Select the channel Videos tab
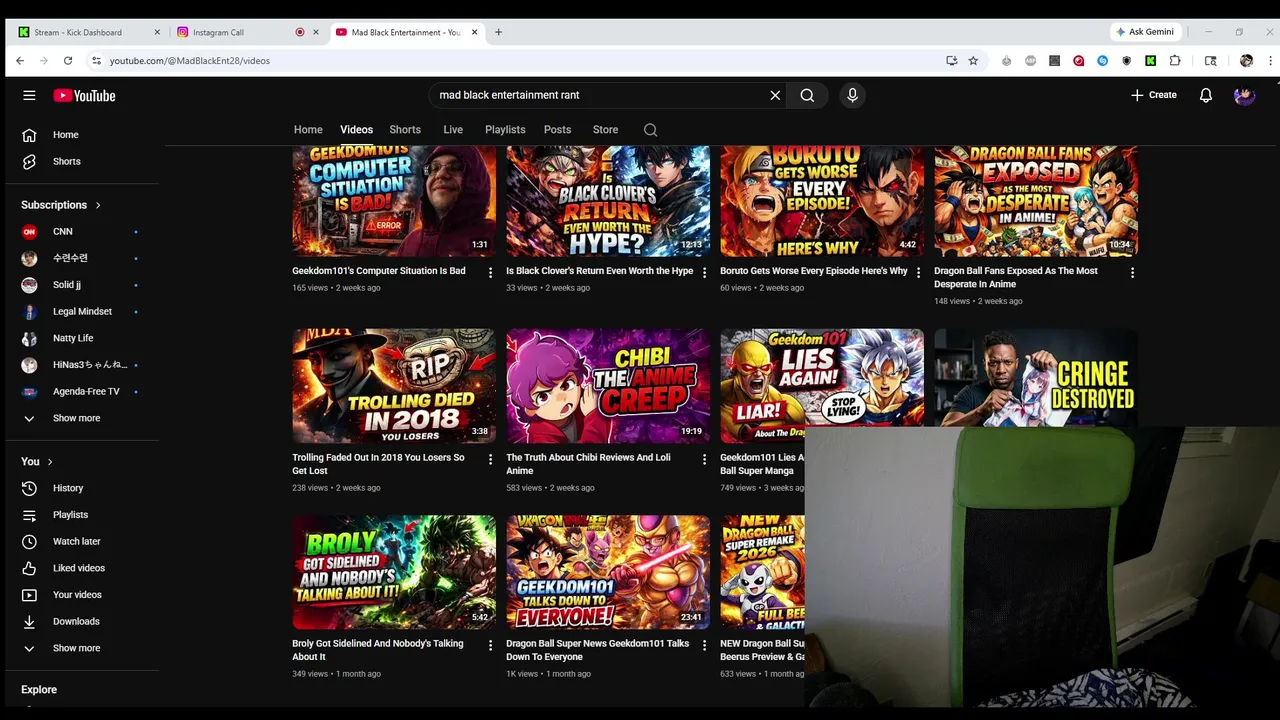Screen dimensions: 1280x720 (x=356, y=130)
